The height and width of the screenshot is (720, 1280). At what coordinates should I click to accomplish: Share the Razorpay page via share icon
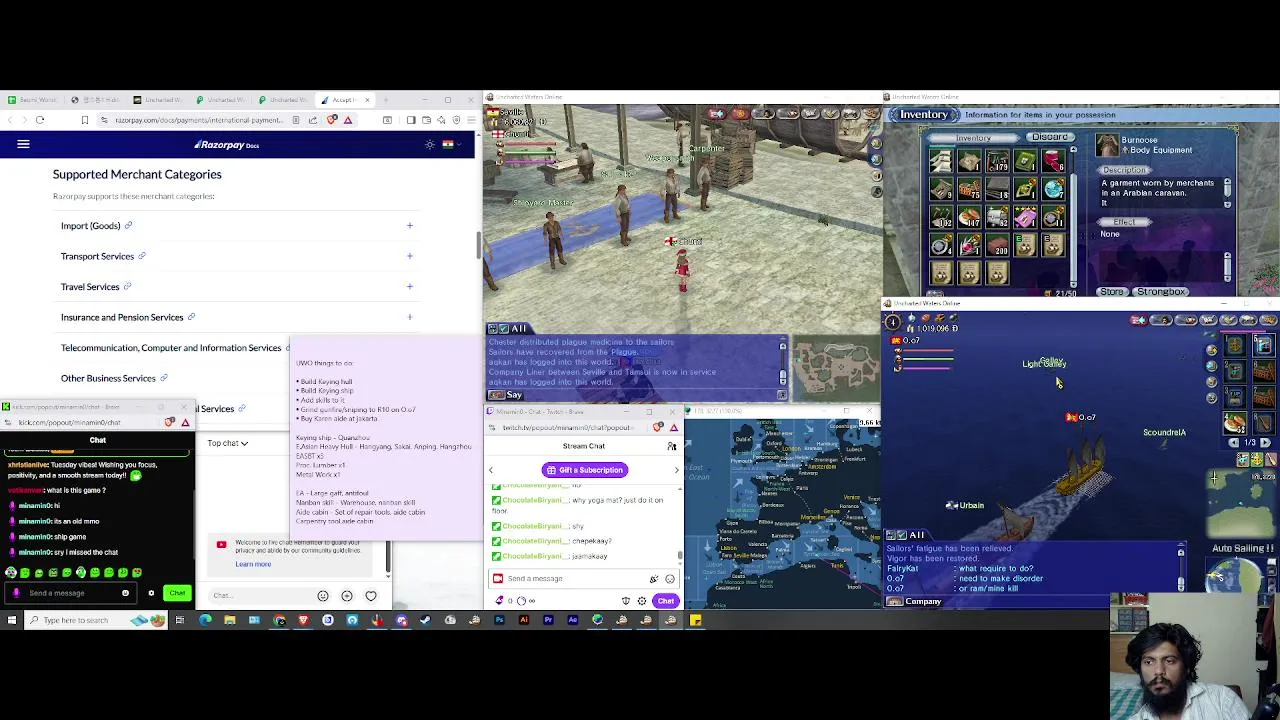tap(313, 120)
